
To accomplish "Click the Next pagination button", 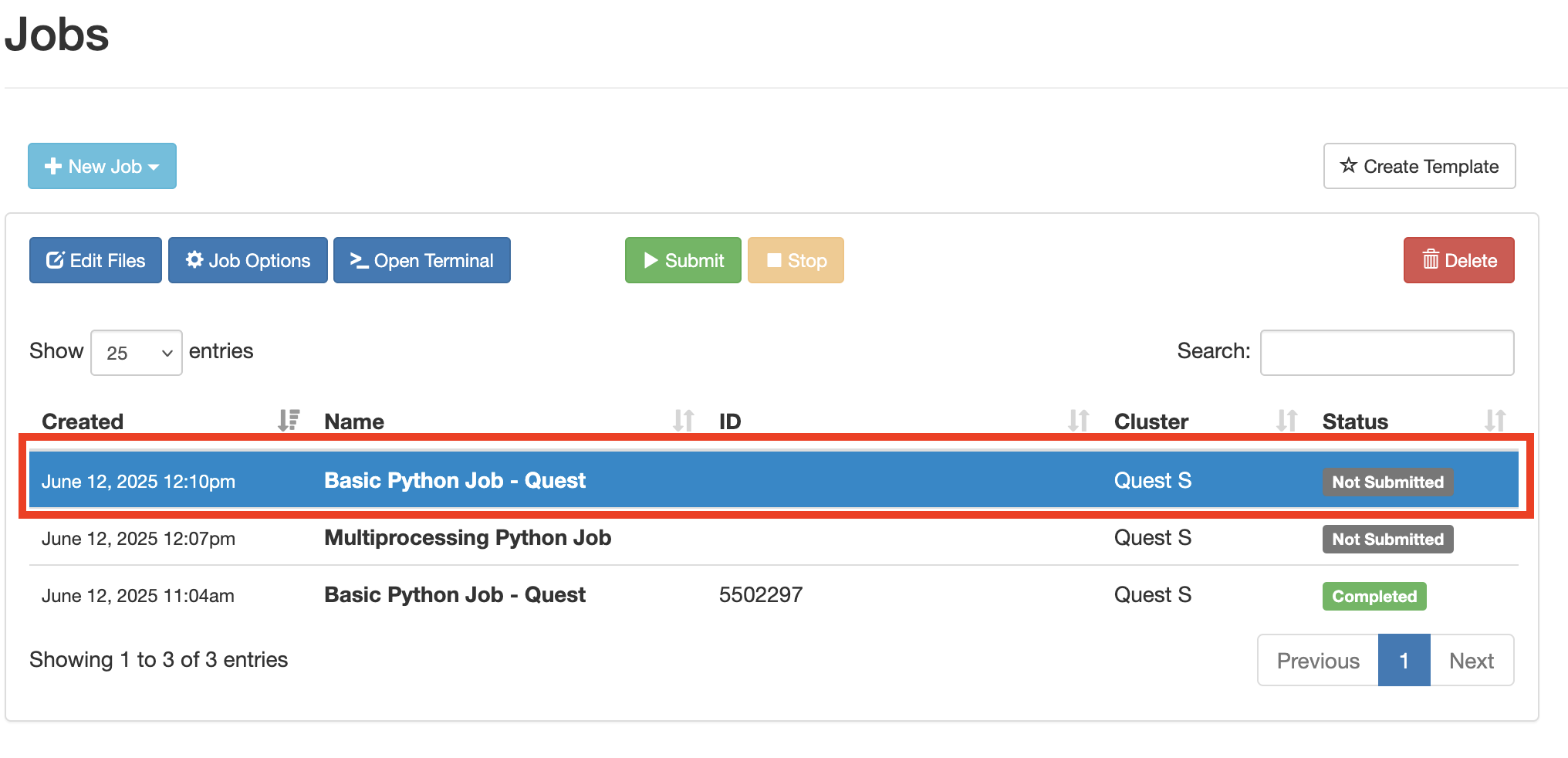I will tap(1472, 660).
